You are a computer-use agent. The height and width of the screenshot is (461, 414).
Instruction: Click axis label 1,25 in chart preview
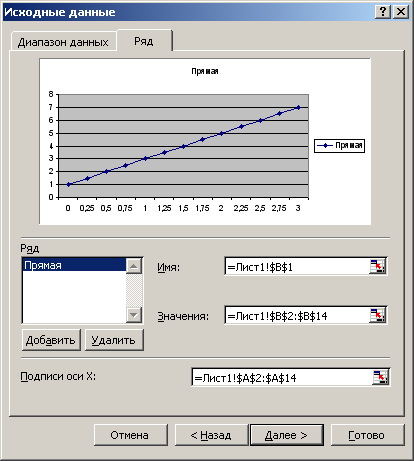point(164,208)
